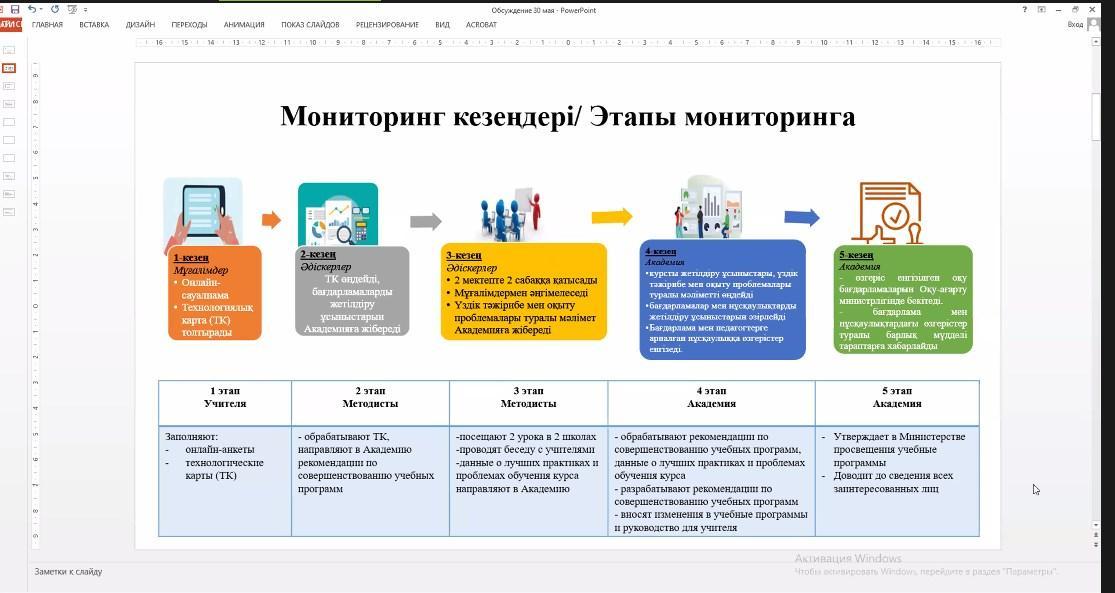Screen dimensions: 1115x593
Task: Open Ribbon Display Options icon
Action: 1042,10
